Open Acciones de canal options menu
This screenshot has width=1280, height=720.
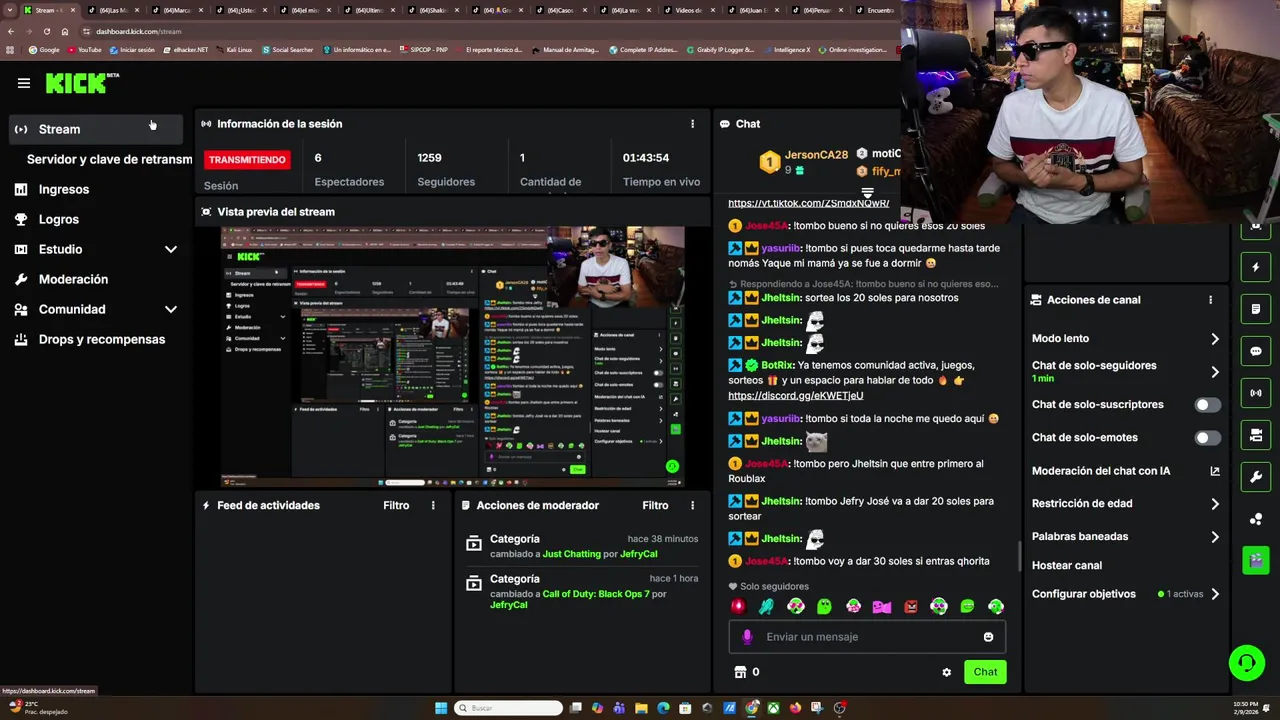pyautogui.click(x=1210, y=300)
